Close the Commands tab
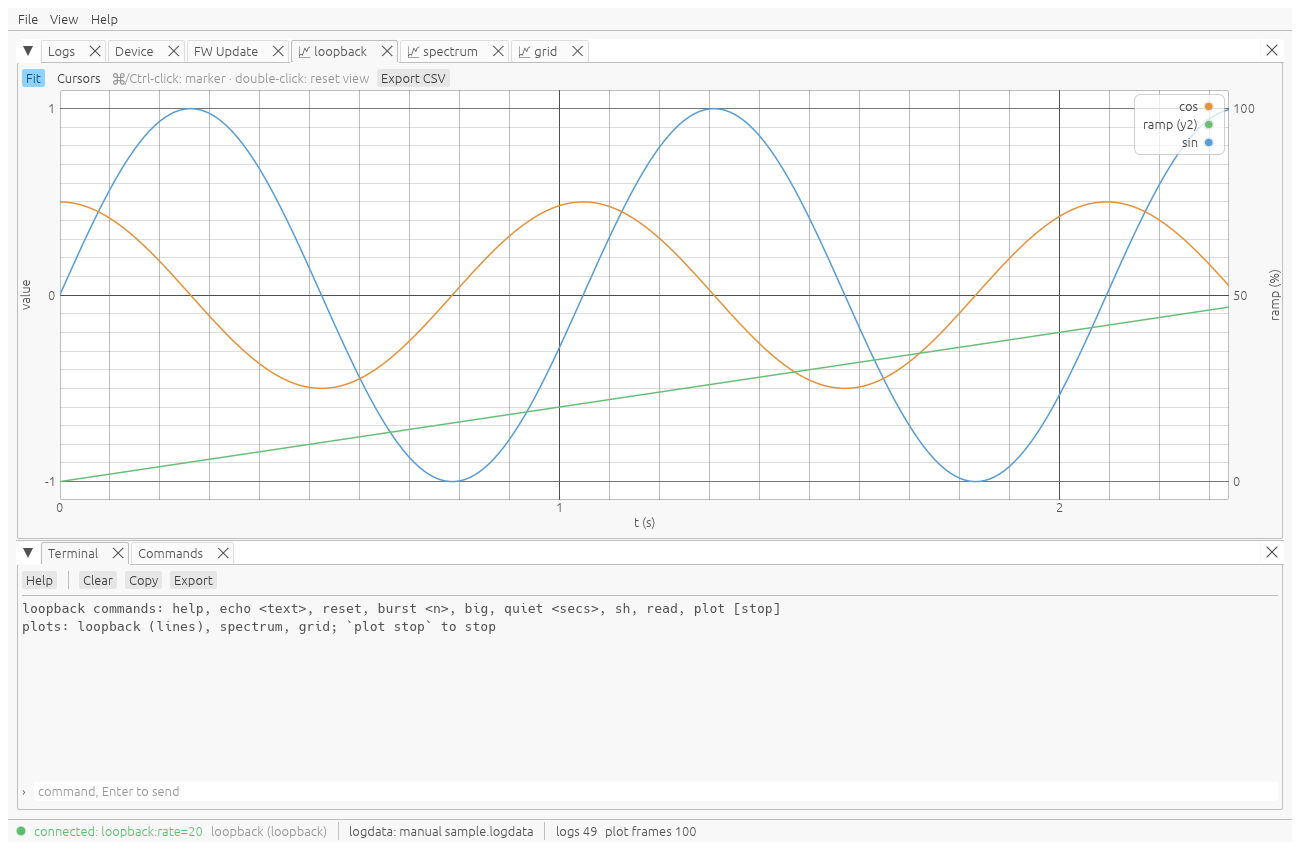Viewport: 1300px width, 850px height. click(223, 553)
